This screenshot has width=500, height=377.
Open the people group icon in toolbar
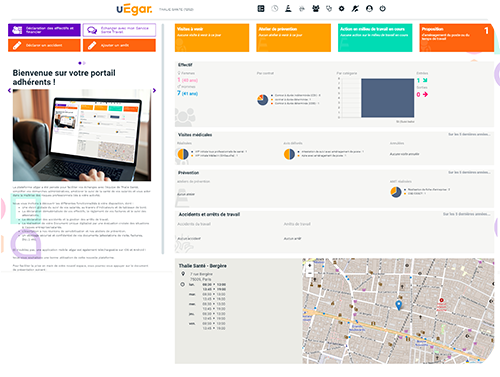coord(316,9)
